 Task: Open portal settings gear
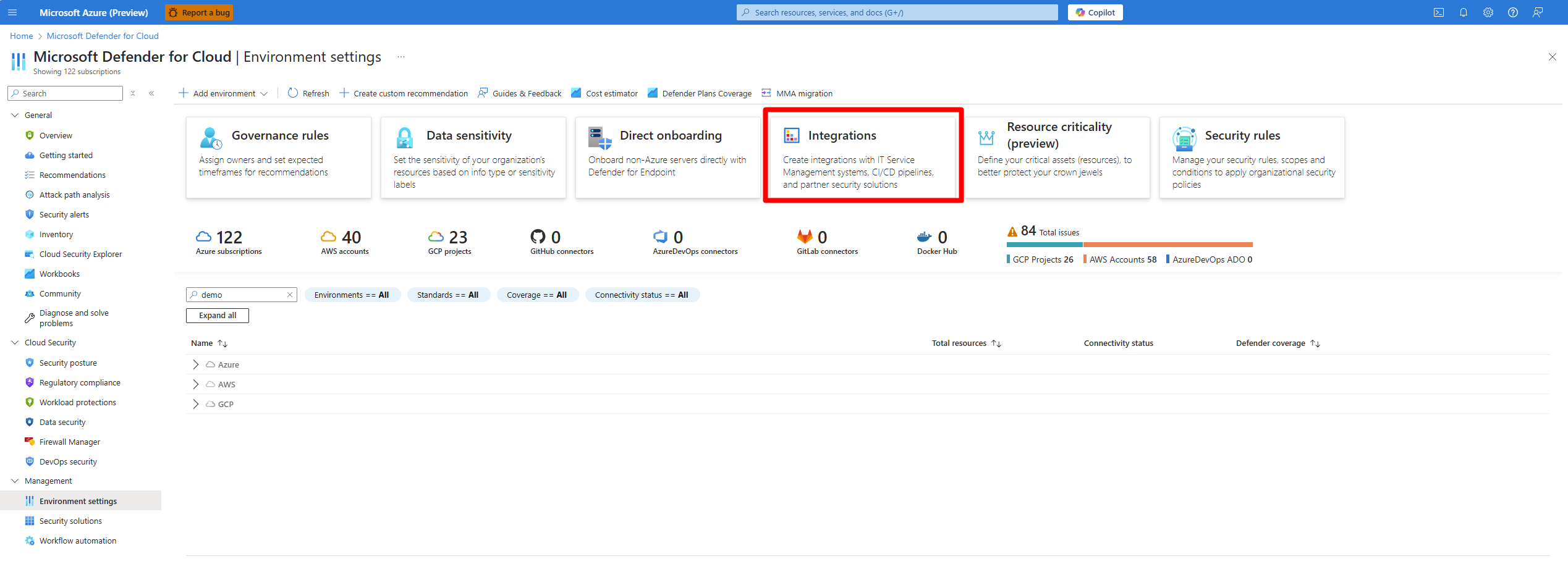click(x=1488, y=12)
